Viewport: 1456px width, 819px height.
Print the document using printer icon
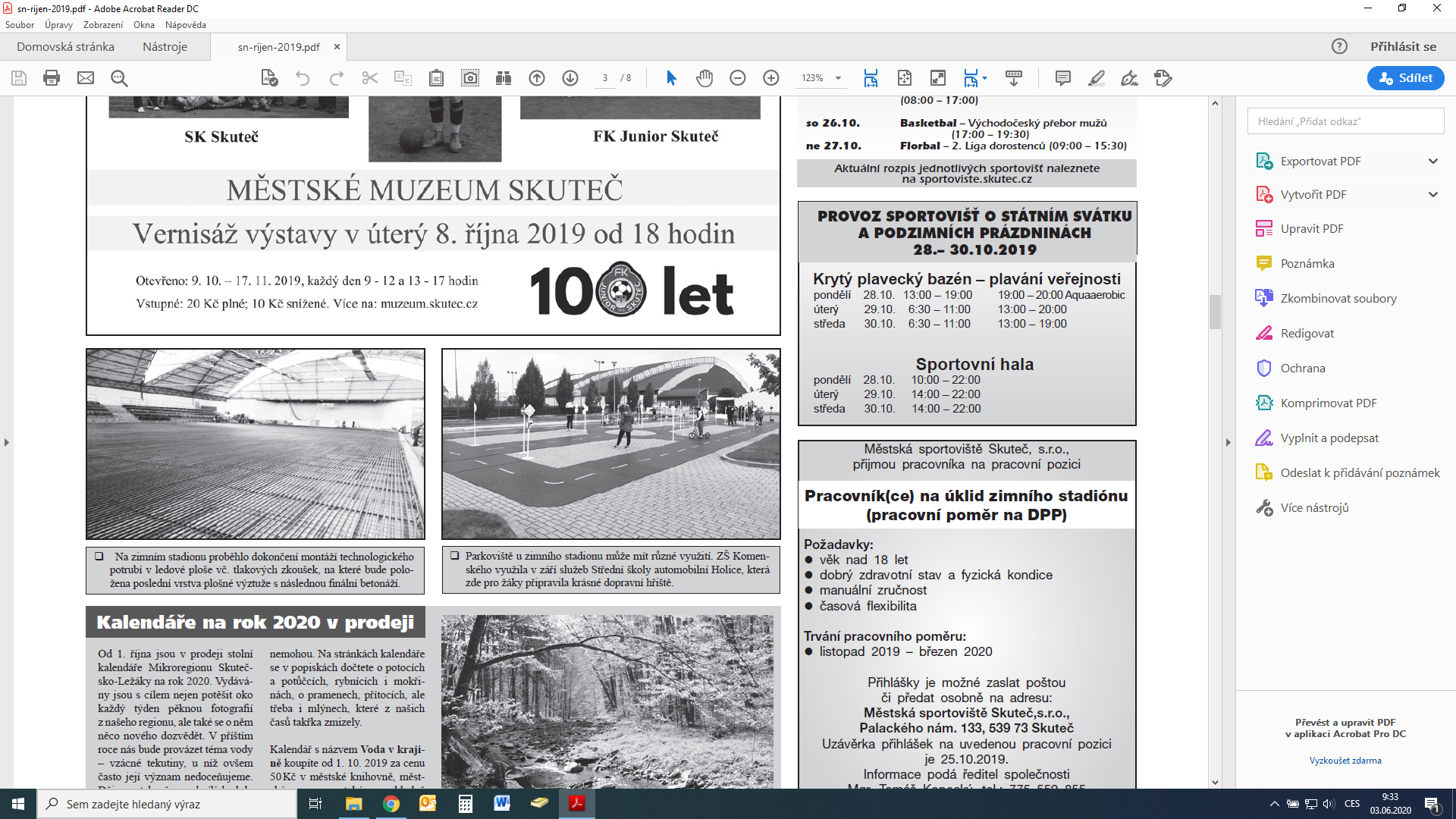(x=52, y=78)
